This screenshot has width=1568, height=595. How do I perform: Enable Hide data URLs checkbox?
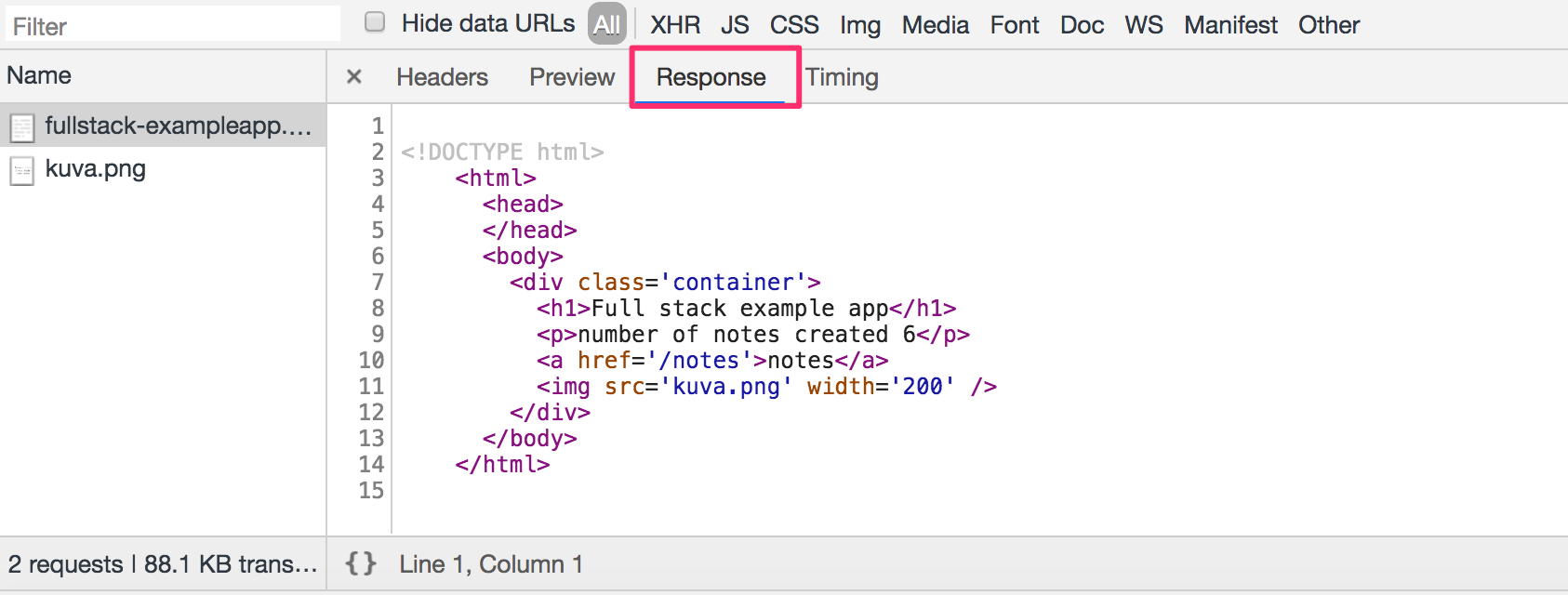pos(375,22)
